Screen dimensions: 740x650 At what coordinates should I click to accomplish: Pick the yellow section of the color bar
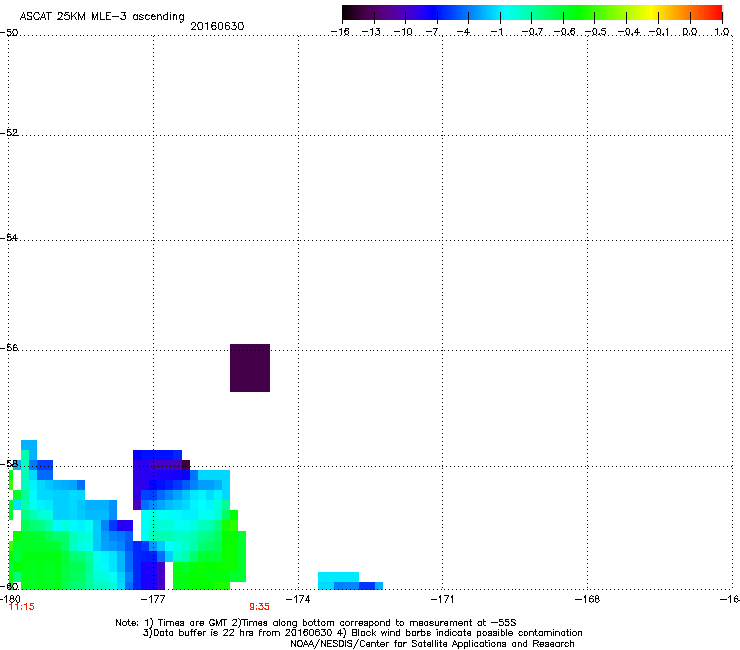click(x=651, y=13)
